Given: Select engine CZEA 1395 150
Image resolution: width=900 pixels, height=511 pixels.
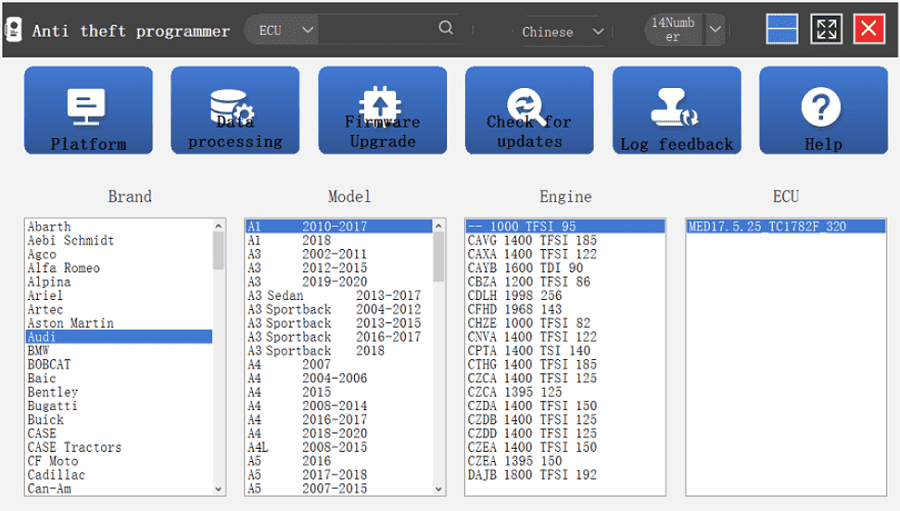Looking at the screenshot, I should coord(565,461).
